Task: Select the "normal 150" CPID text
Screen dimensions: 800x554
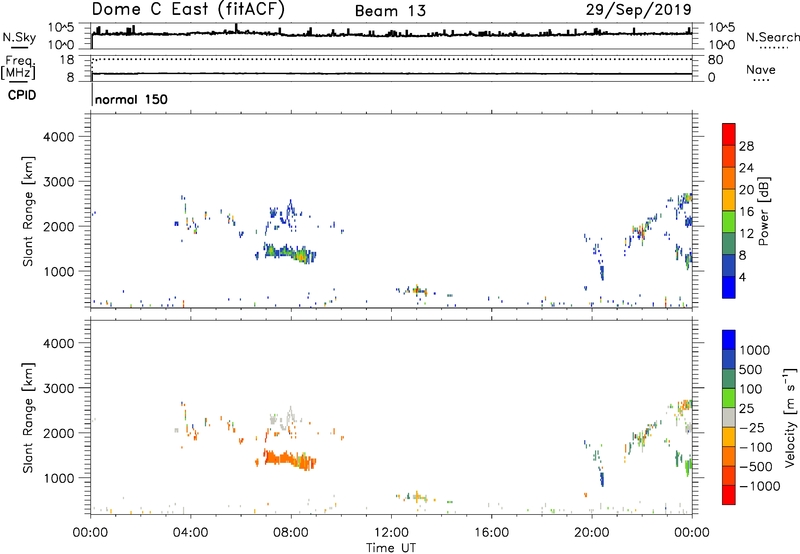Action: (131, 99)
